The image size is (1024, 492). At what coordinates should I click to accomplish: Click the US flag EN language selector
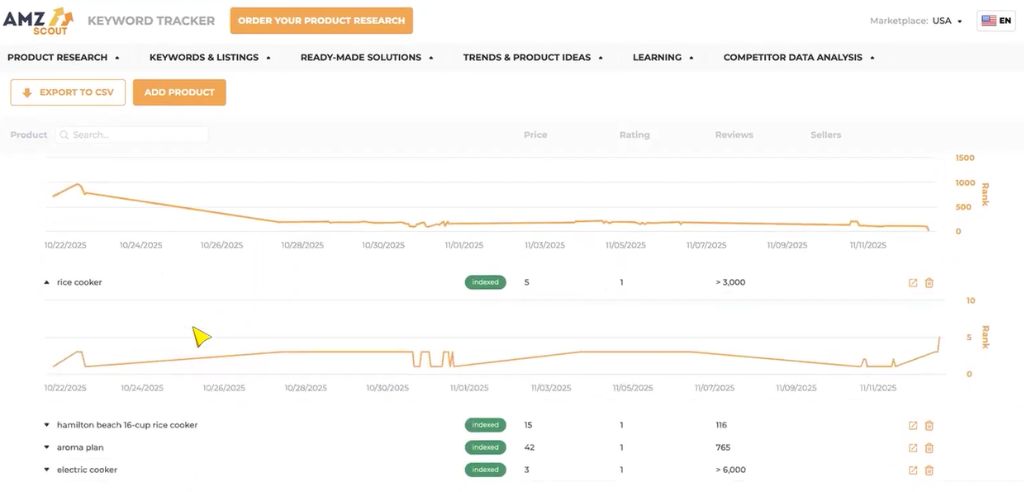point(996,21)
